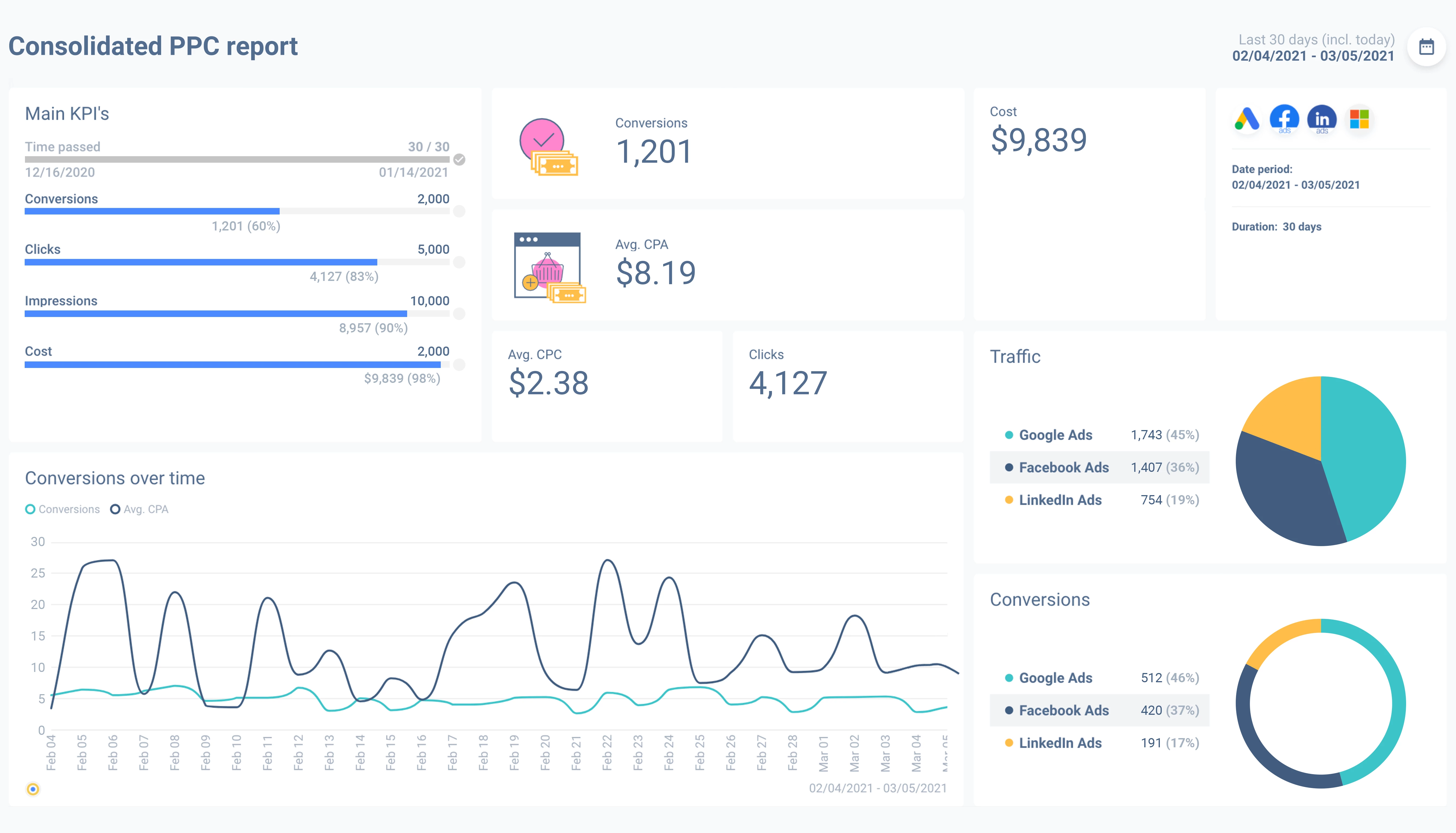Image resolution: width=1456 pixels, height=833 pixels.
Task: Click the Time passed completed checkmark
Action: coord(459,160)
